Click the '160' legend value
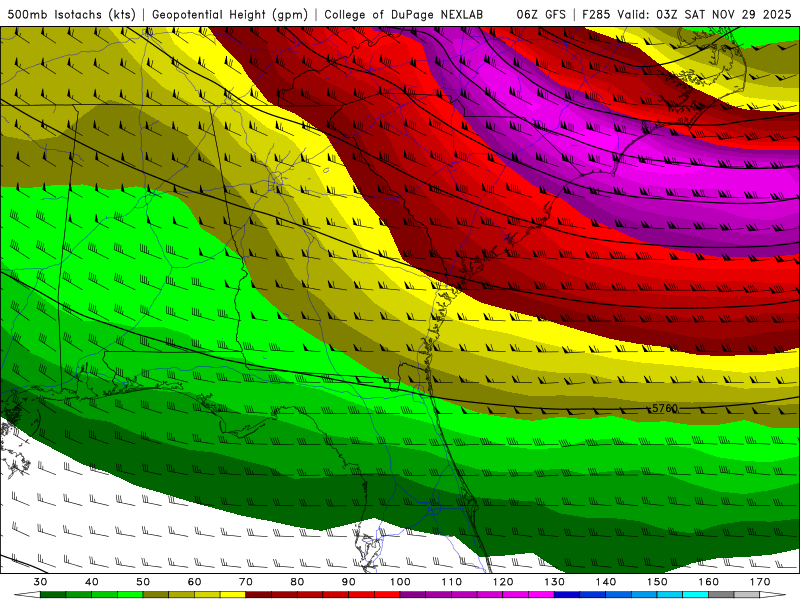 pos(709,582)
